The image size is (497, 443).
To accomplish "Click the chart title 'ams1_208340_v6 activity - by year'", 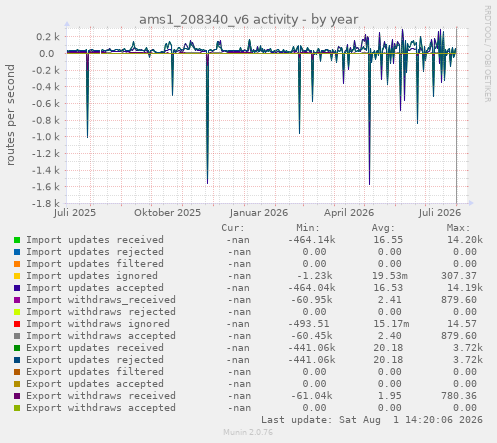I will click(249, 20).
